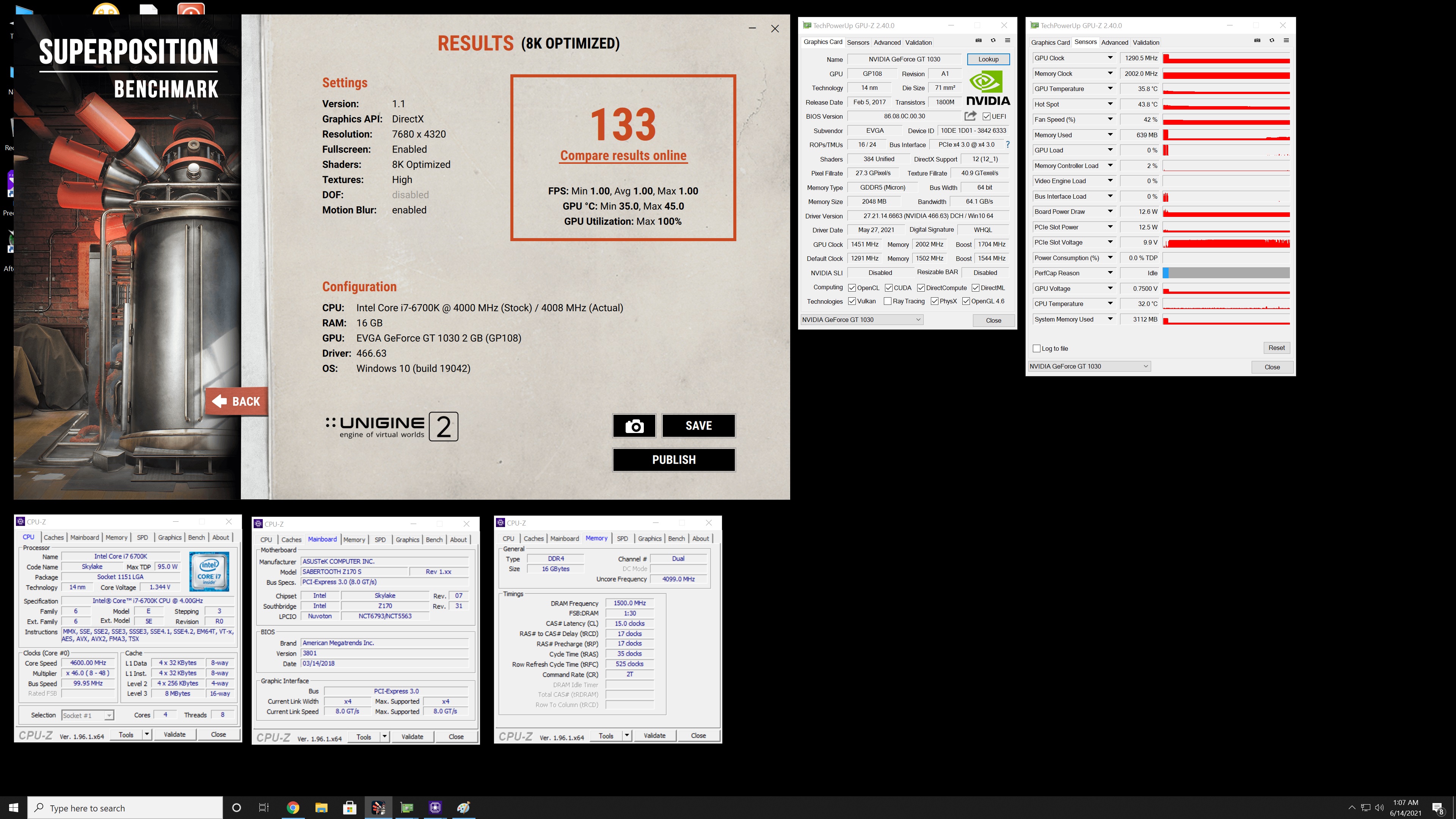Click the Memory Used sensor graph
The height and width of the screenshot is (819, 1456).
(x=1226, y=135)
